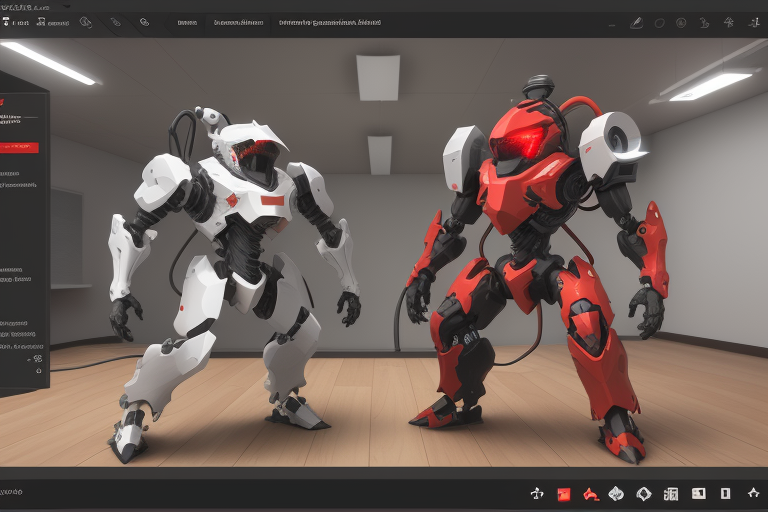Click the red curved arrow icon
The image size is (768, 512).
pos(590,493)
